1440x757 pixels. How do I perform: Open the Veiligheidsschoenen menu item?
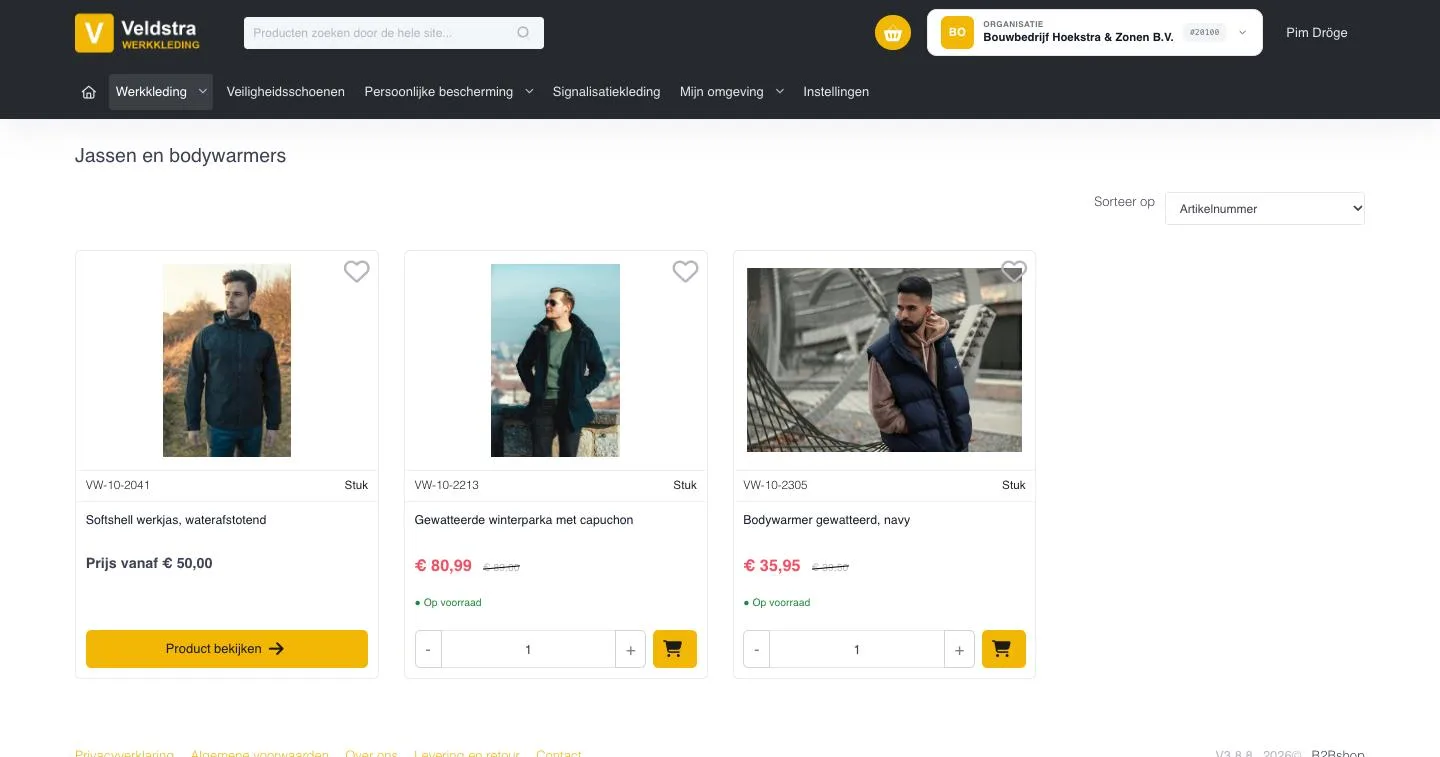coord(286,92)
